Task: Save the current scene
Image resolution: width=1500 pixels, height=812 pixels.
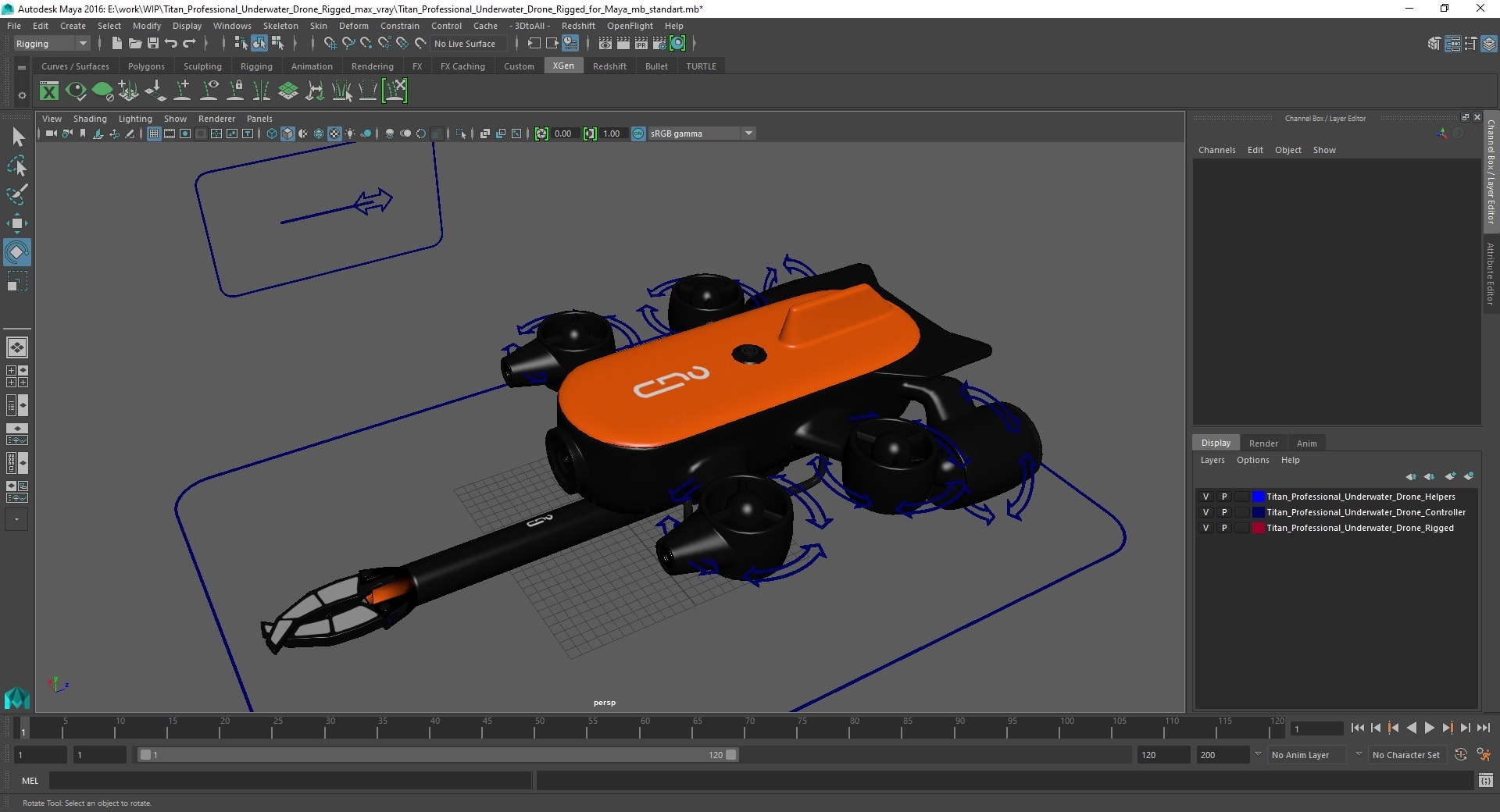Action: pos(153,44)
